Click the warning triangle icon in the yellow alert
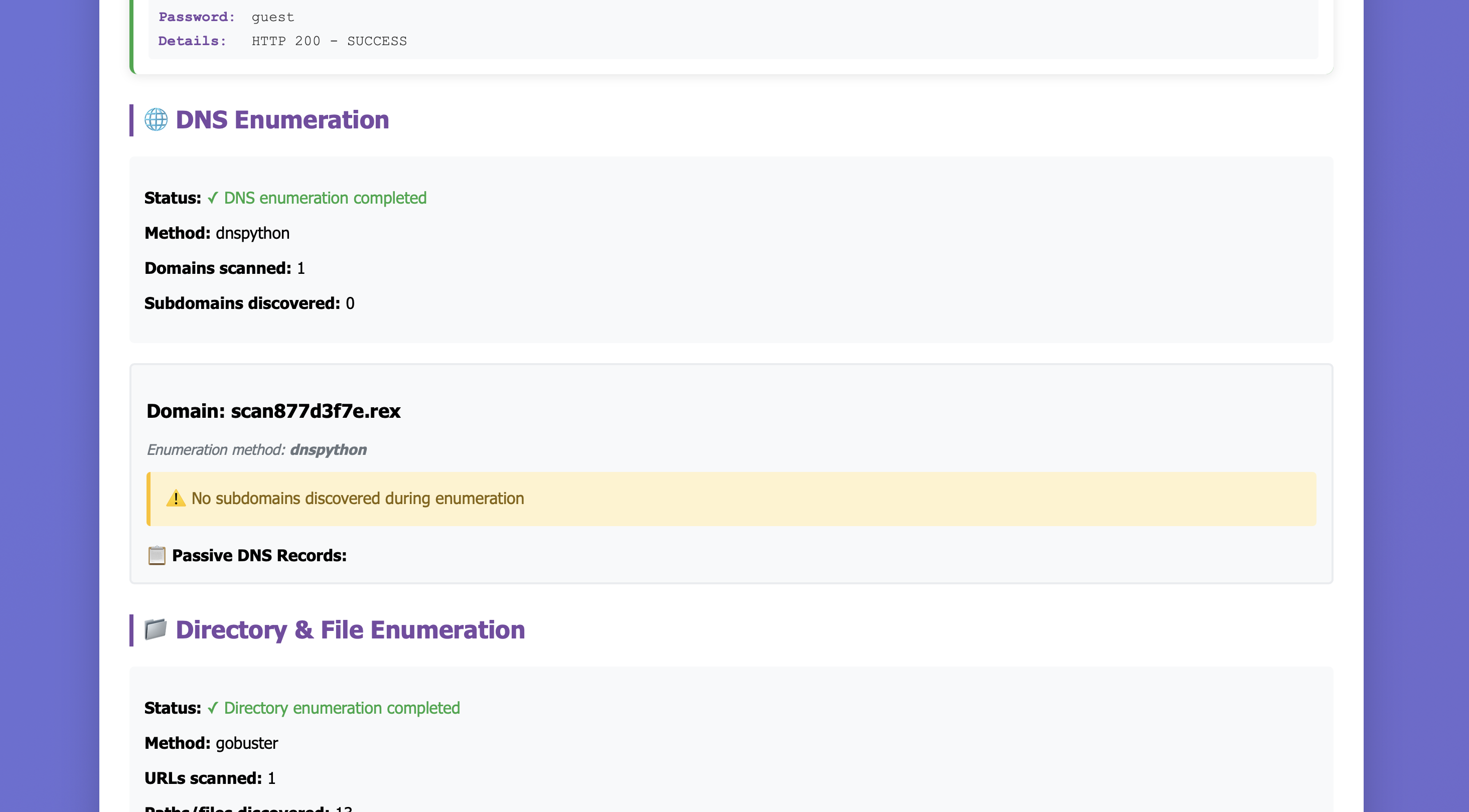The height and width of the screenshot is (812, 1469). point(176,499)
